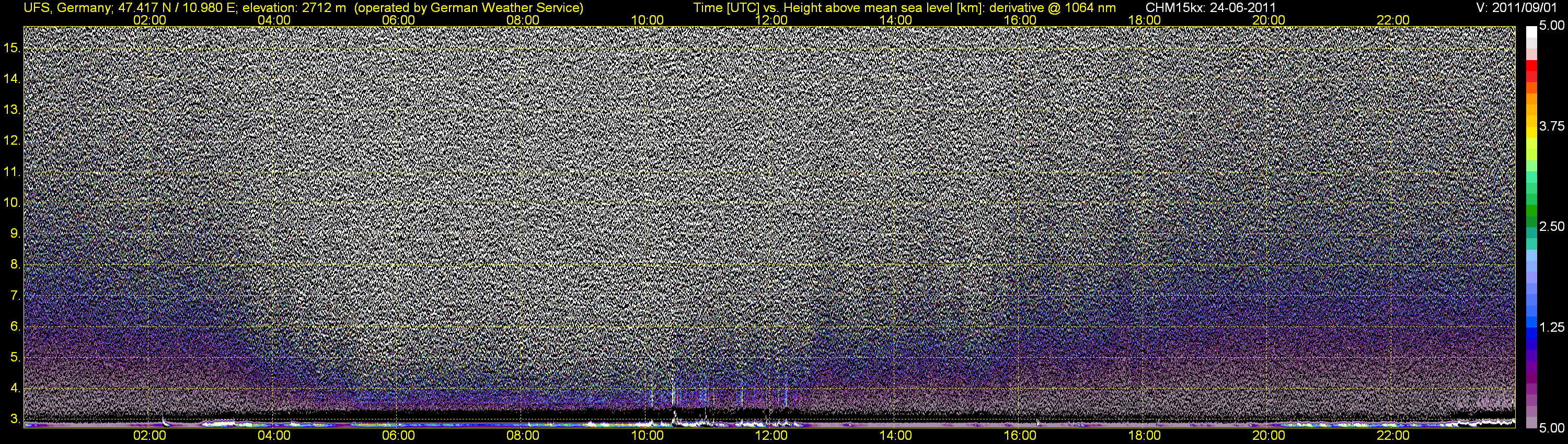Click the '06:00' tick on top time axis
1568x444 pixels.
399,20
